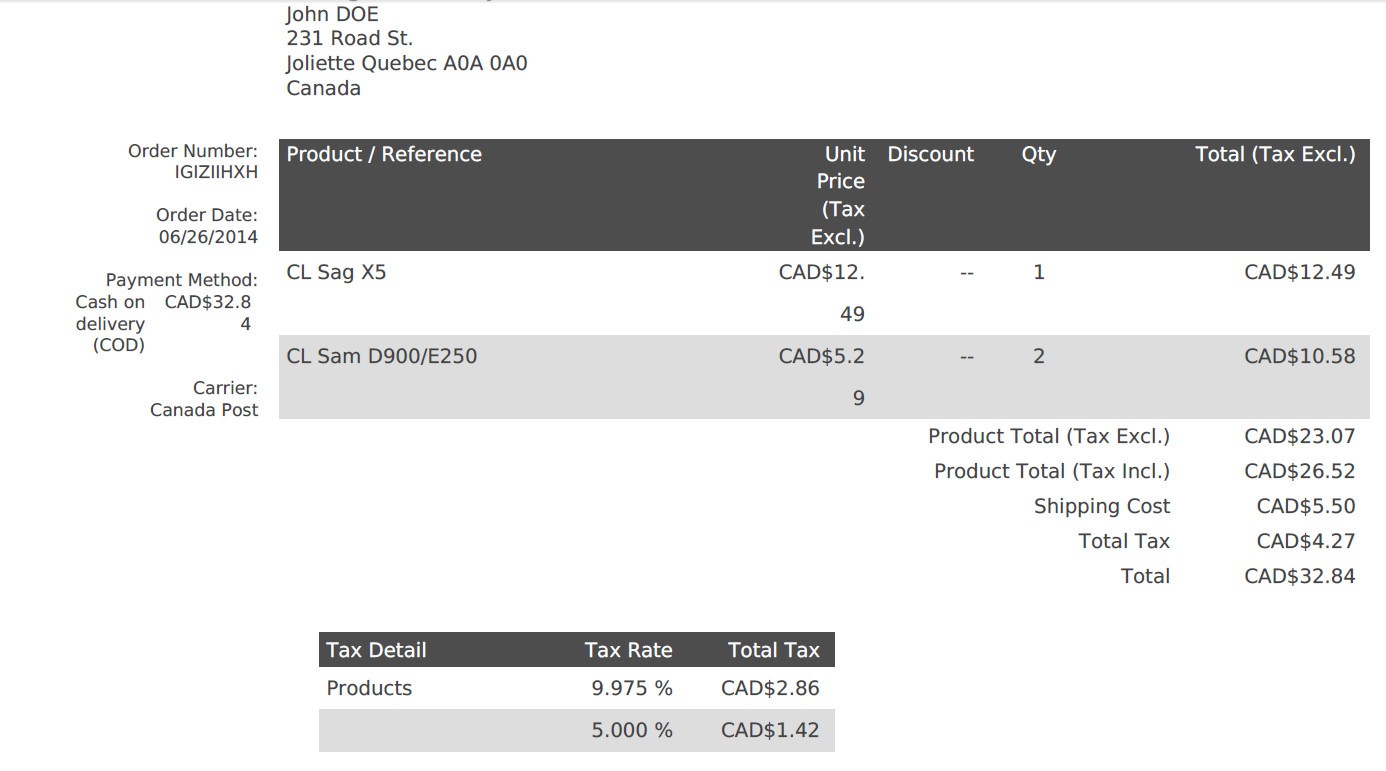1386x771 pixels.
Task: Click the Product Total (Tax Incl.) label
Action: click(x=1052, y=471)
